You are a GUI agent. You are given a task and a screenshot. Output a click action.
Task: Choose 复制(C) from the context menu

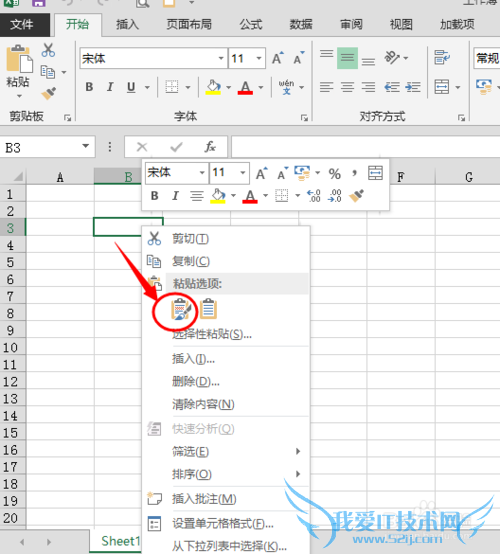226,261
